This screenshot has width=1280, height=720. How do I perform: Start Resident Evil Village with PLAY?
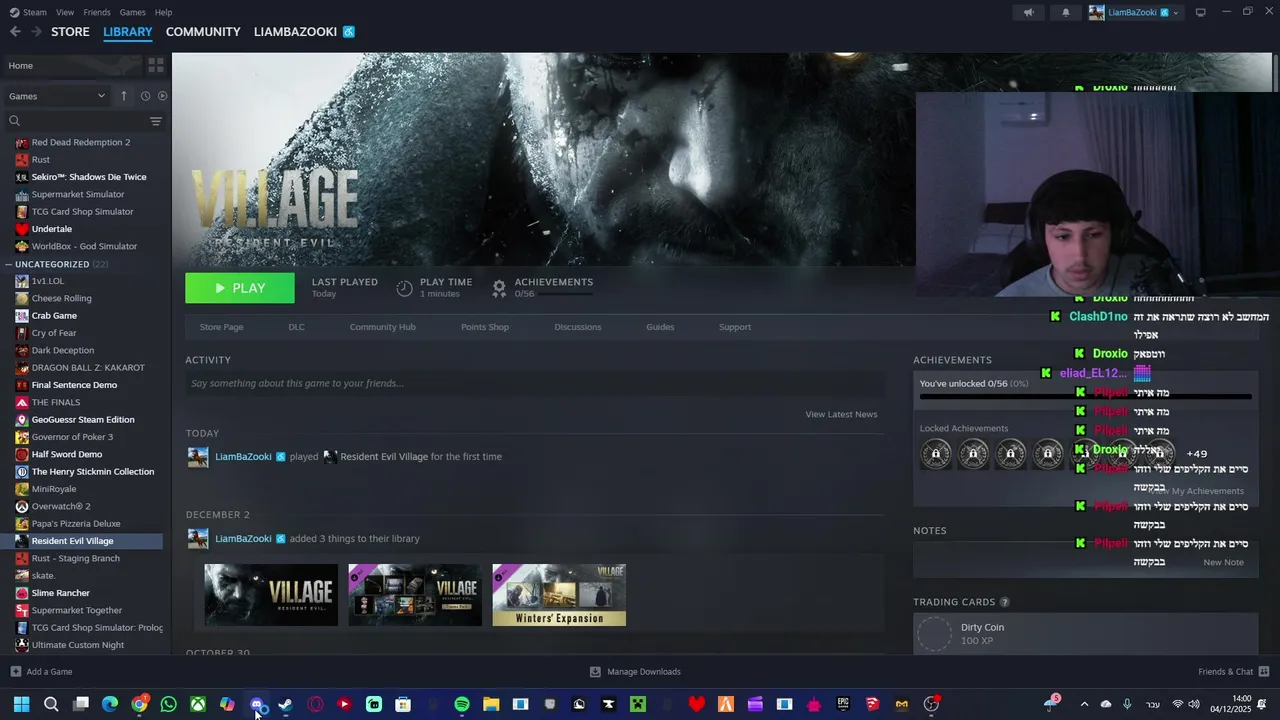click(x=240, y=288)
